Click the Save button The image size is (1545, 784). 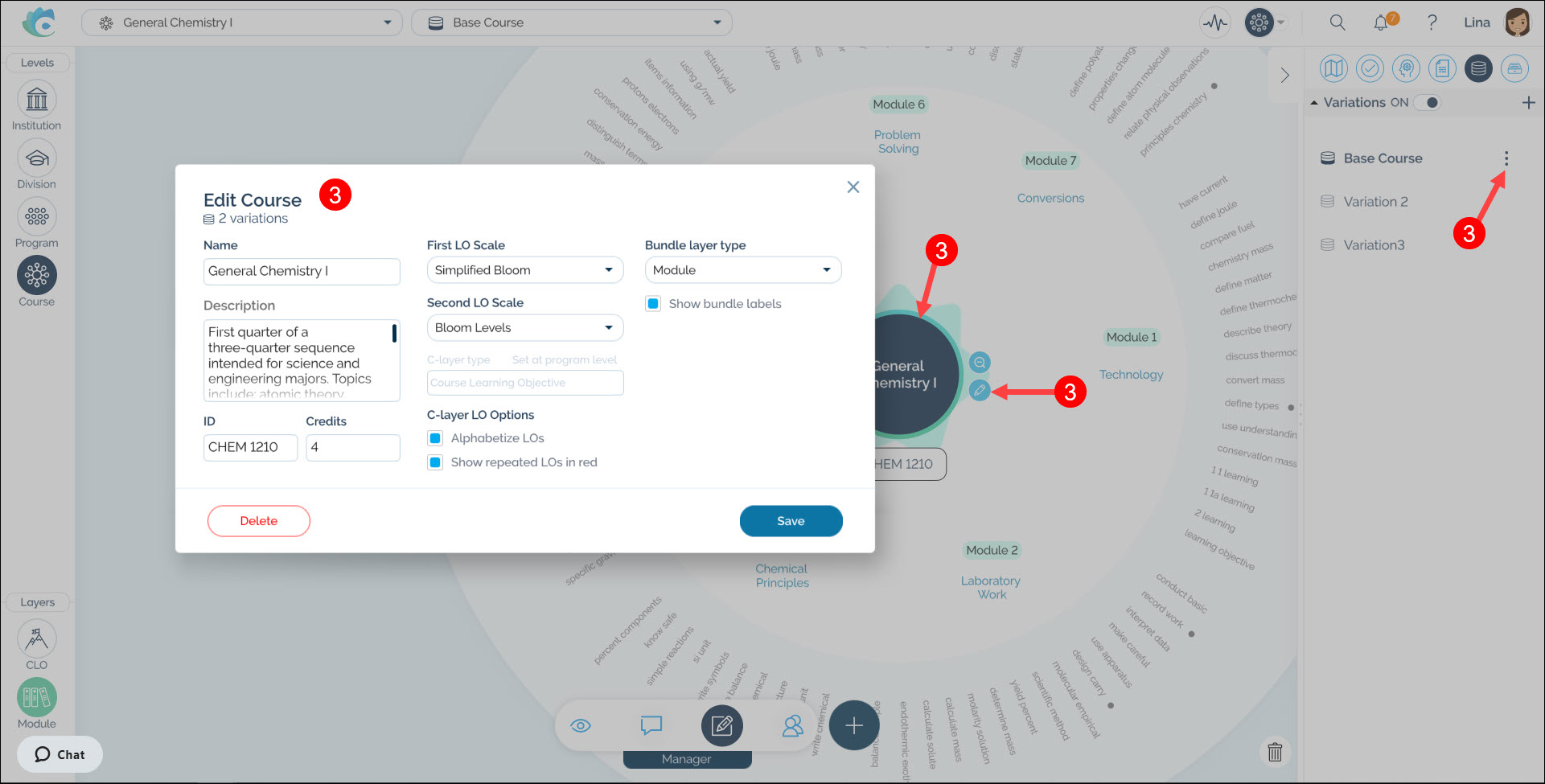tap(791, 521)
